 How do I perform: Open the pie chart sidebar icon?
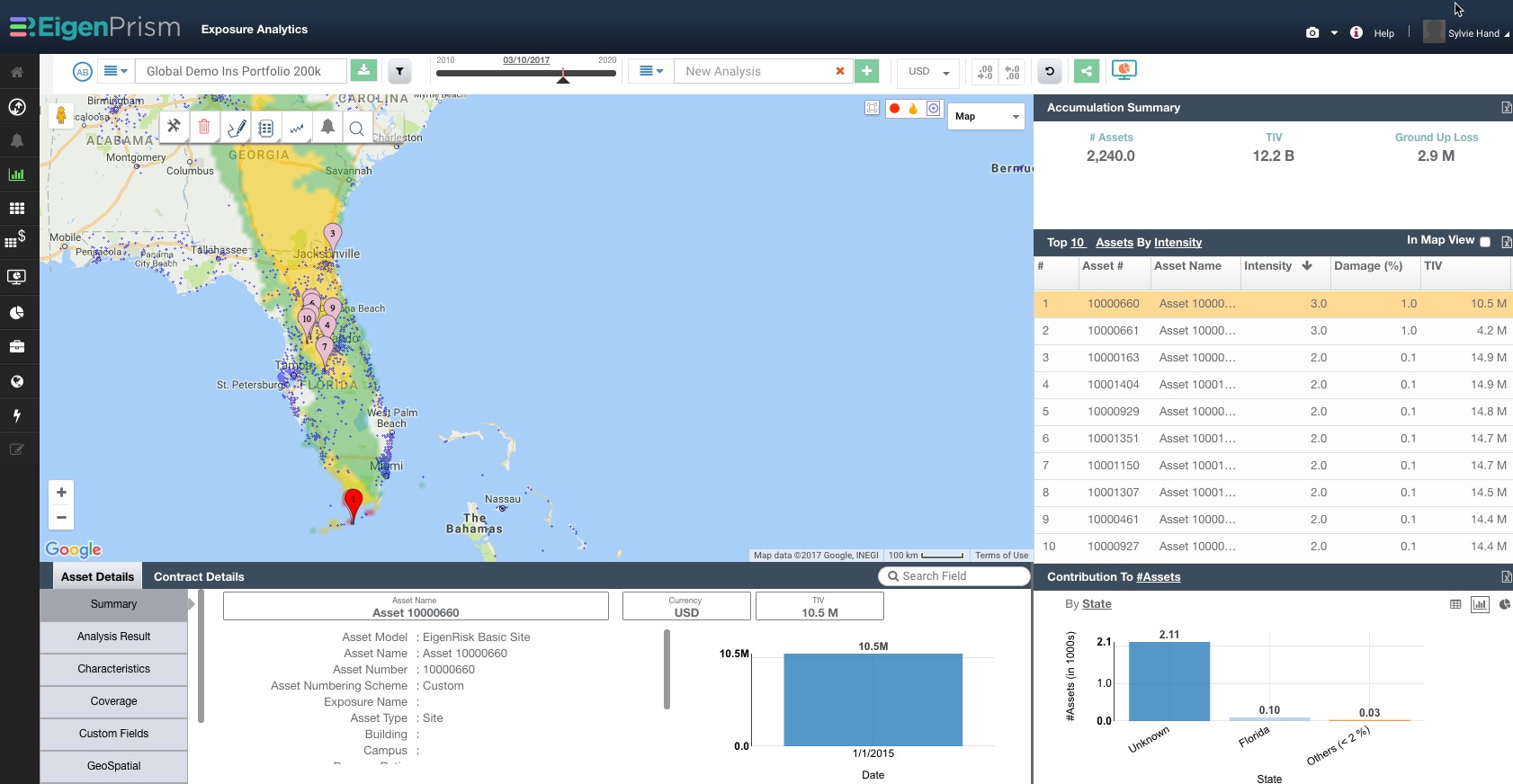[17, 313]
